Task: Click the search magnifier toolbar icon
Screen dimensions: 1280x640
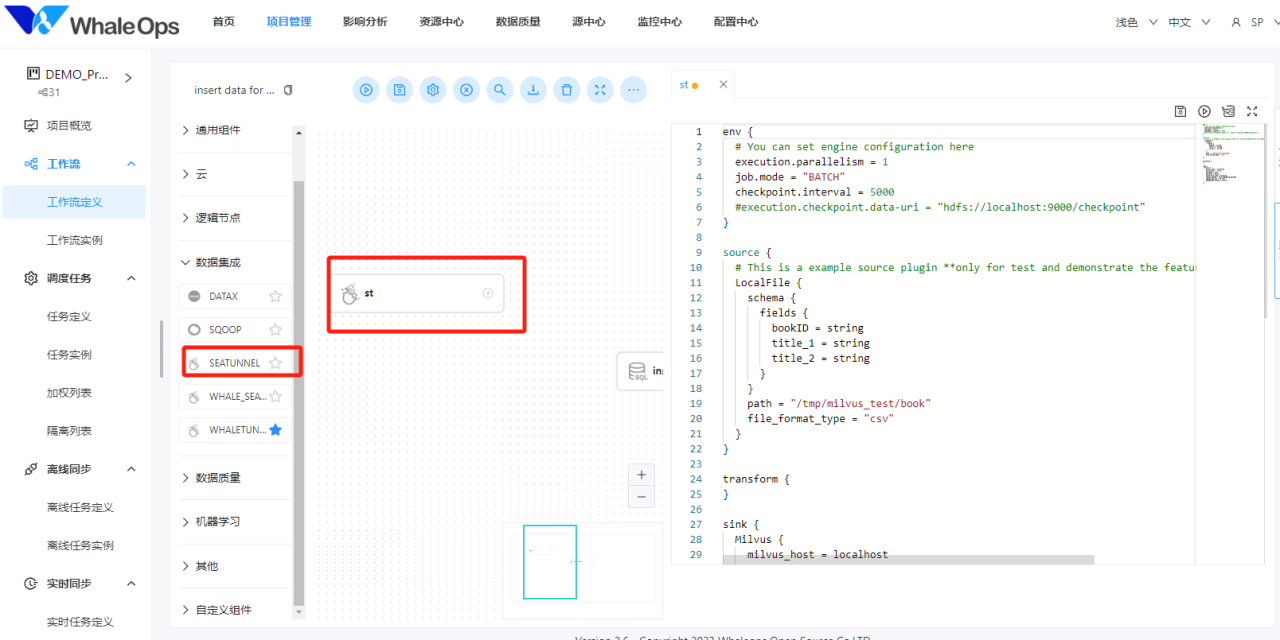Action: click(500, 90)
